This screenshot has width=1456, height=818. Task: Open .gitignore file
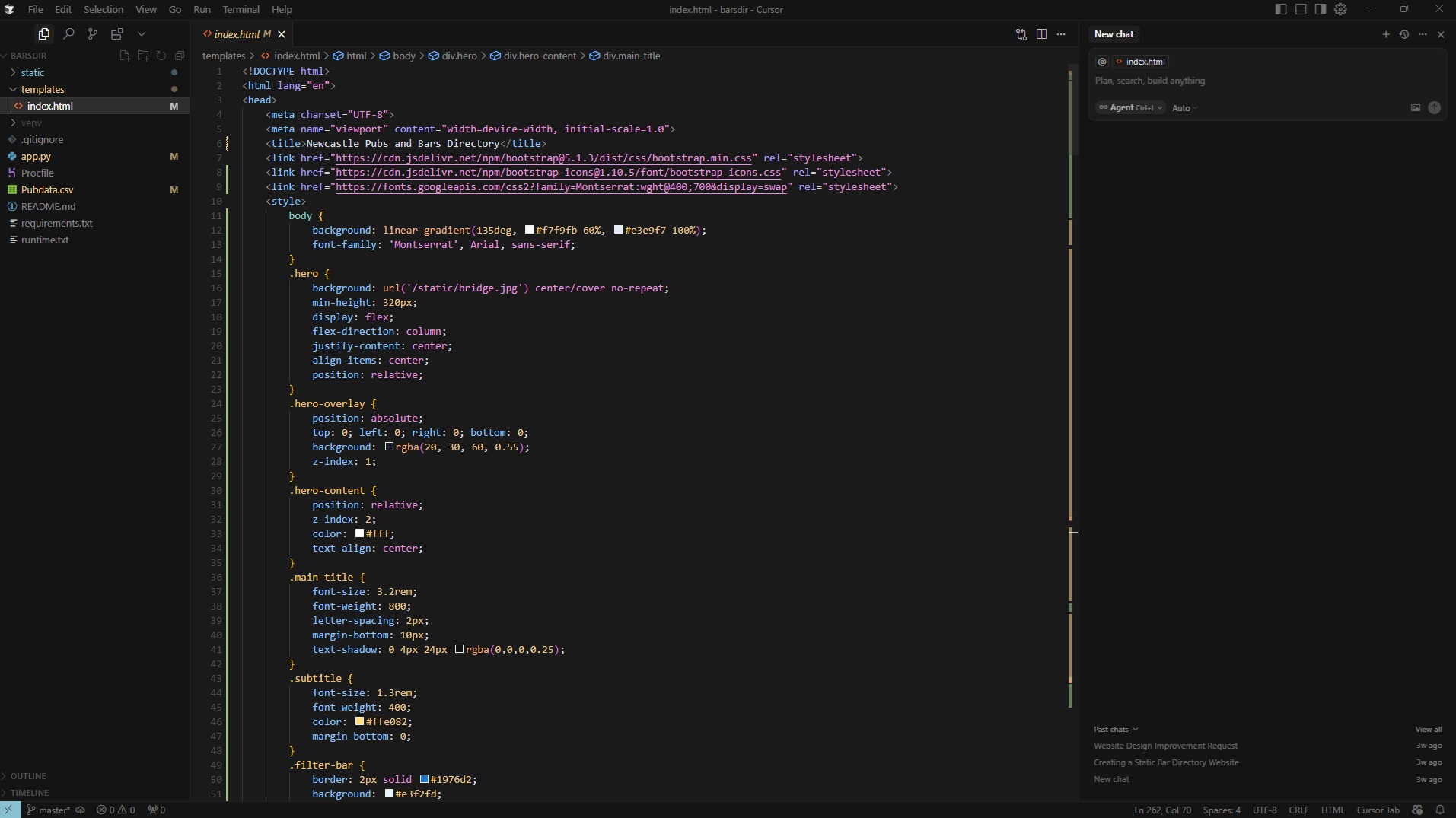[42, 139]
